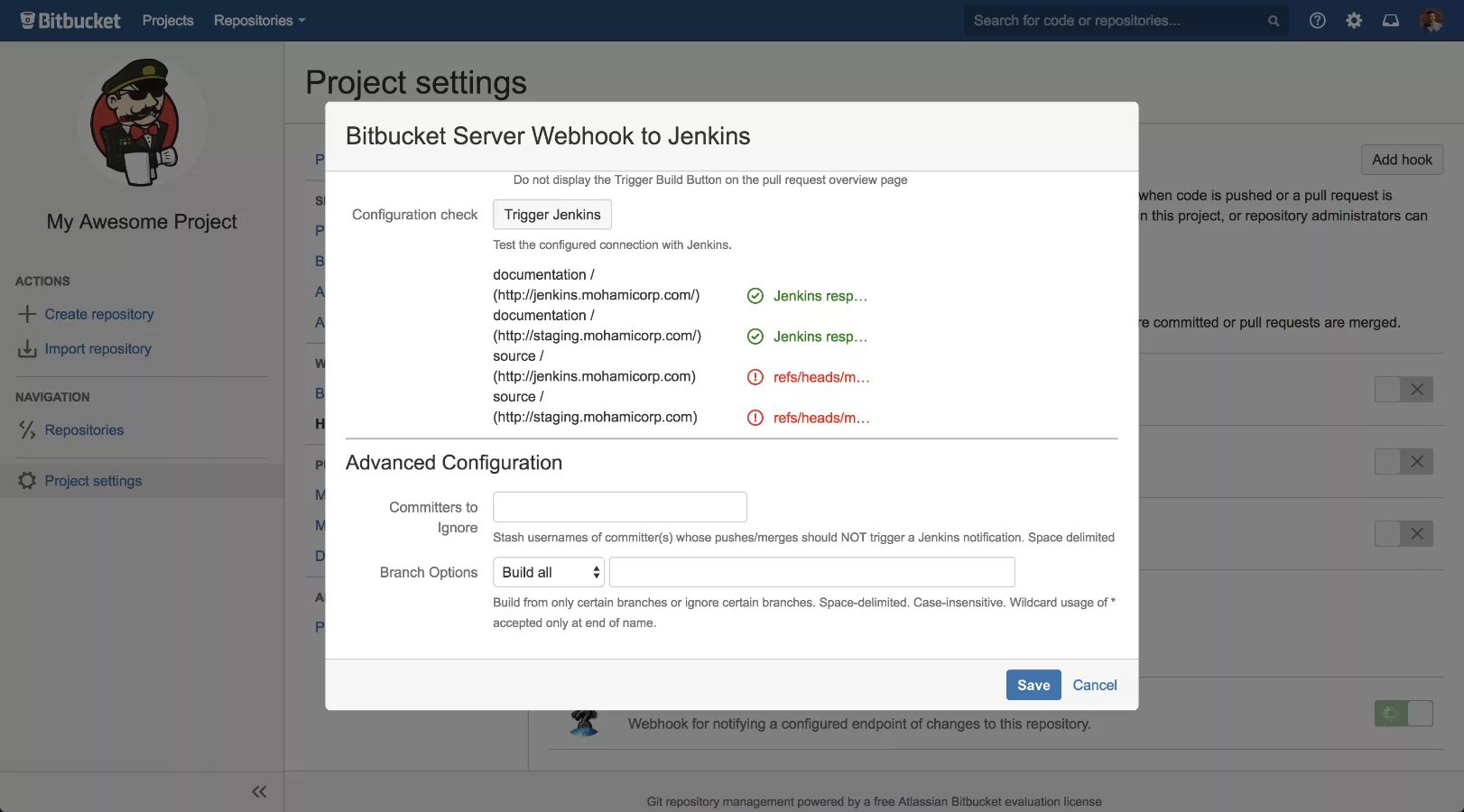Click 'Test the configured connection with Jenkins.' text
This screenshot has width=1464, height=812.
(612, 245)
